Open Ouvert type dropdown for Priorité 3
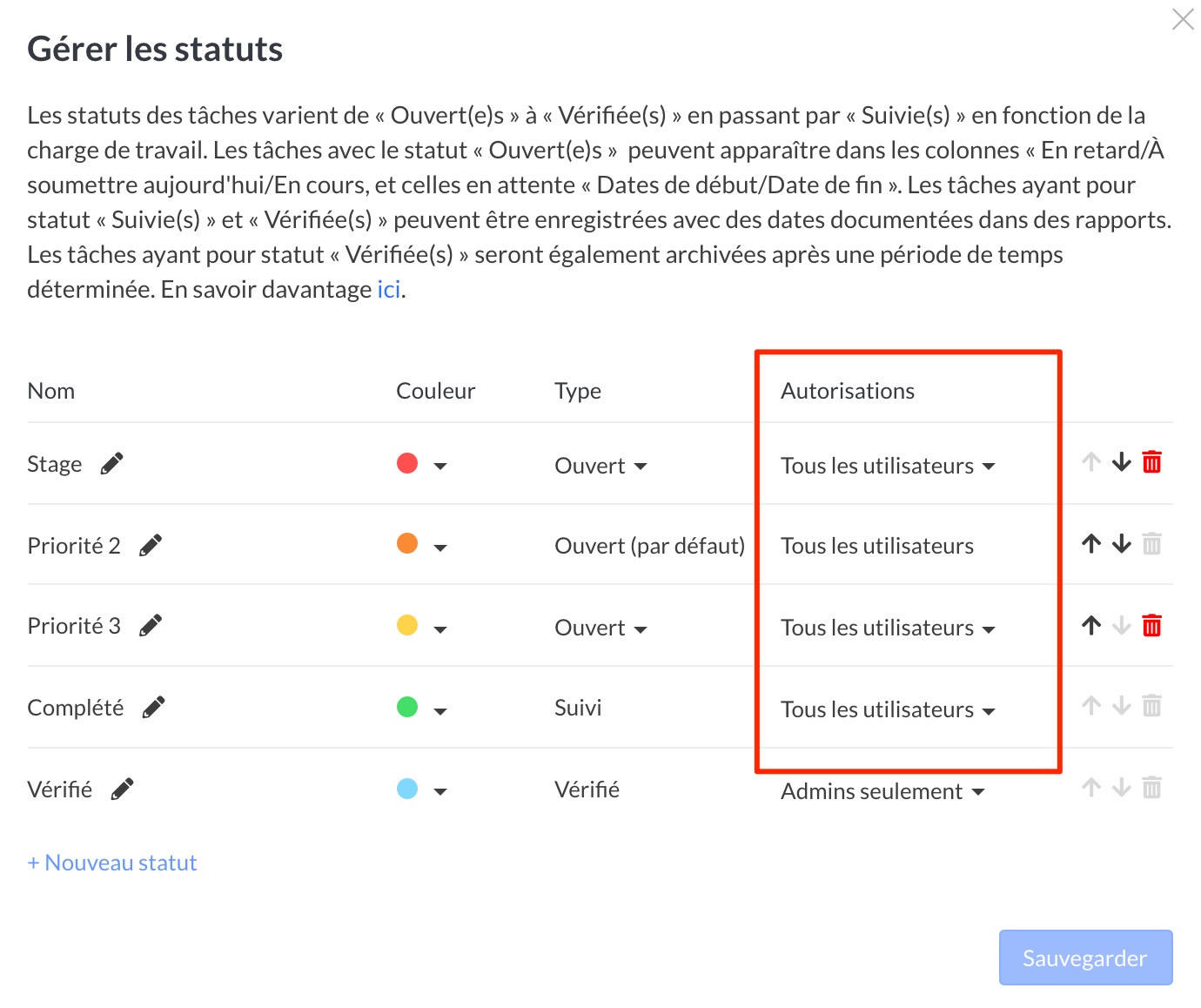The width and height of the screenshot is (1201, 1008). [601, 628]
